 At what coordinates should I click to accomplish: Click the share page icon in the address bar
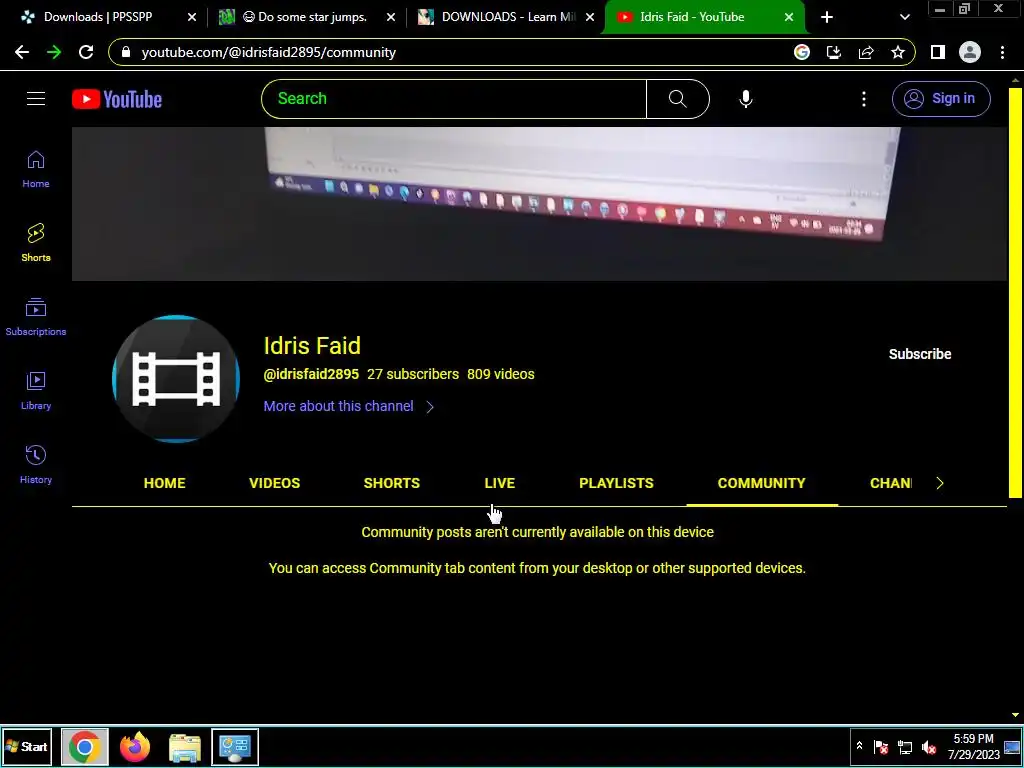coord(866,52)
